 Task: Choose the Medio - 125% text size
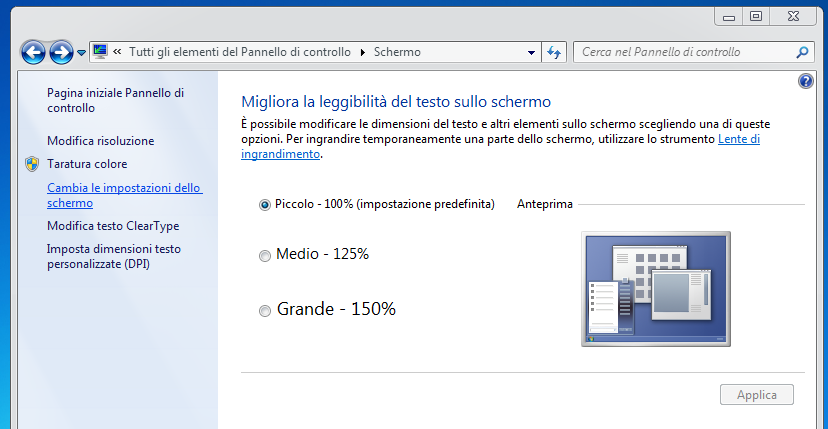coord(265,255)
